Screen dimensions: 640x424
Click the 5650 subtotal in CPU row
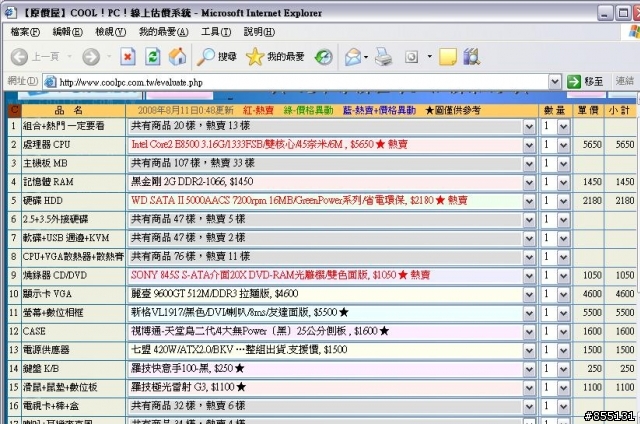[624, 144]
